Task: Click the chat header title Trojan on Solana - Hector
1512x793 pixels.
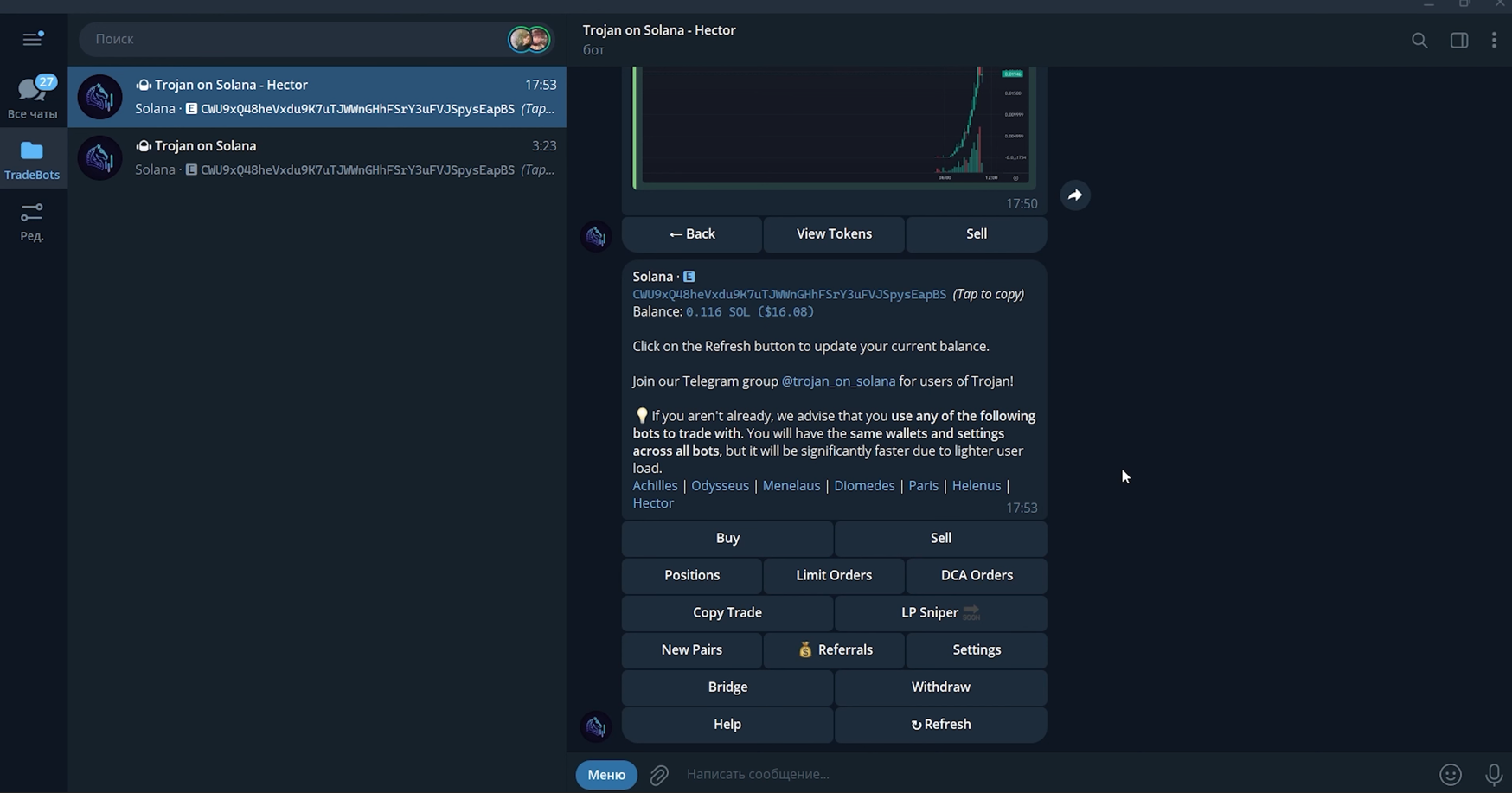Action: click(x=659, y=30)
